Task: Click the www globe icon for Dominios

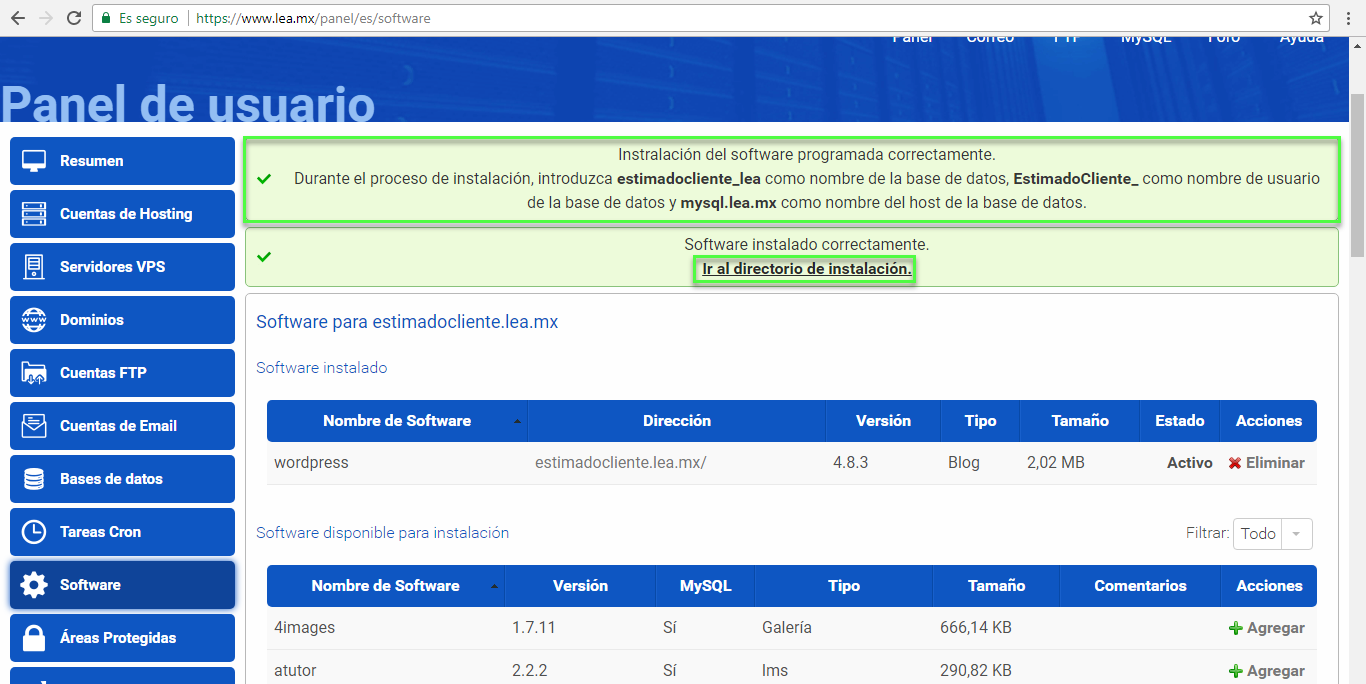Action: click(34, 320)
